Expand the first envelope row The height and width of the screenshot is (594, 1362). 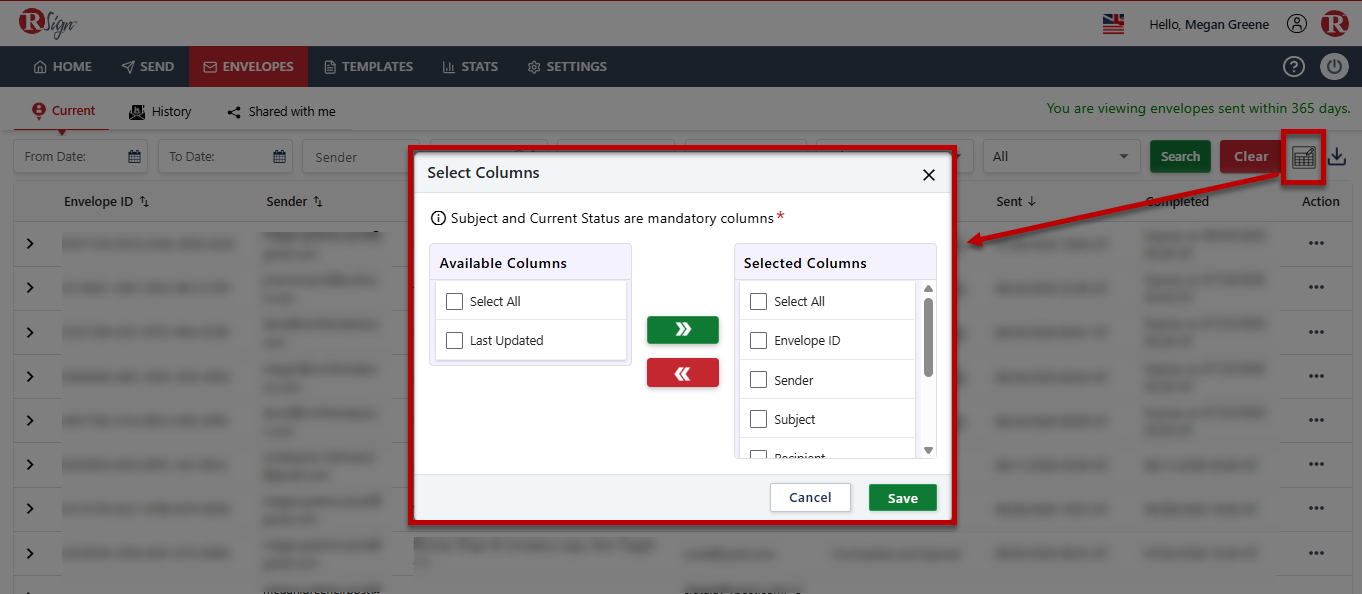pyautogui.click(x=30, y=243)
